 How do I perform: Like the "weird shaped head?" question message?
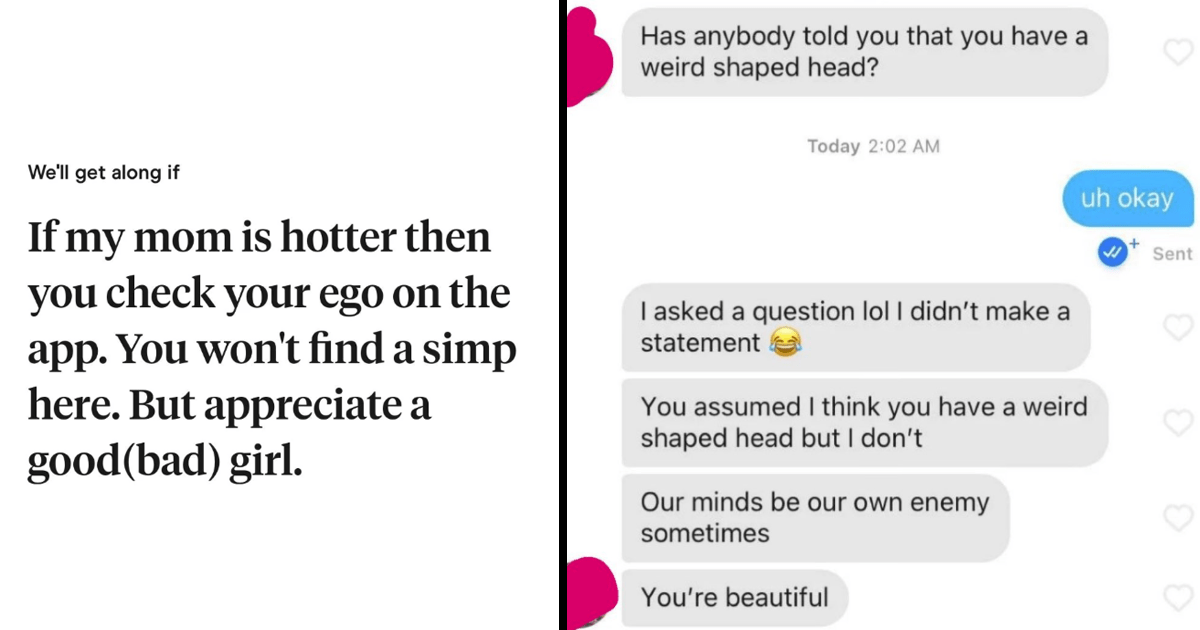1180,51
